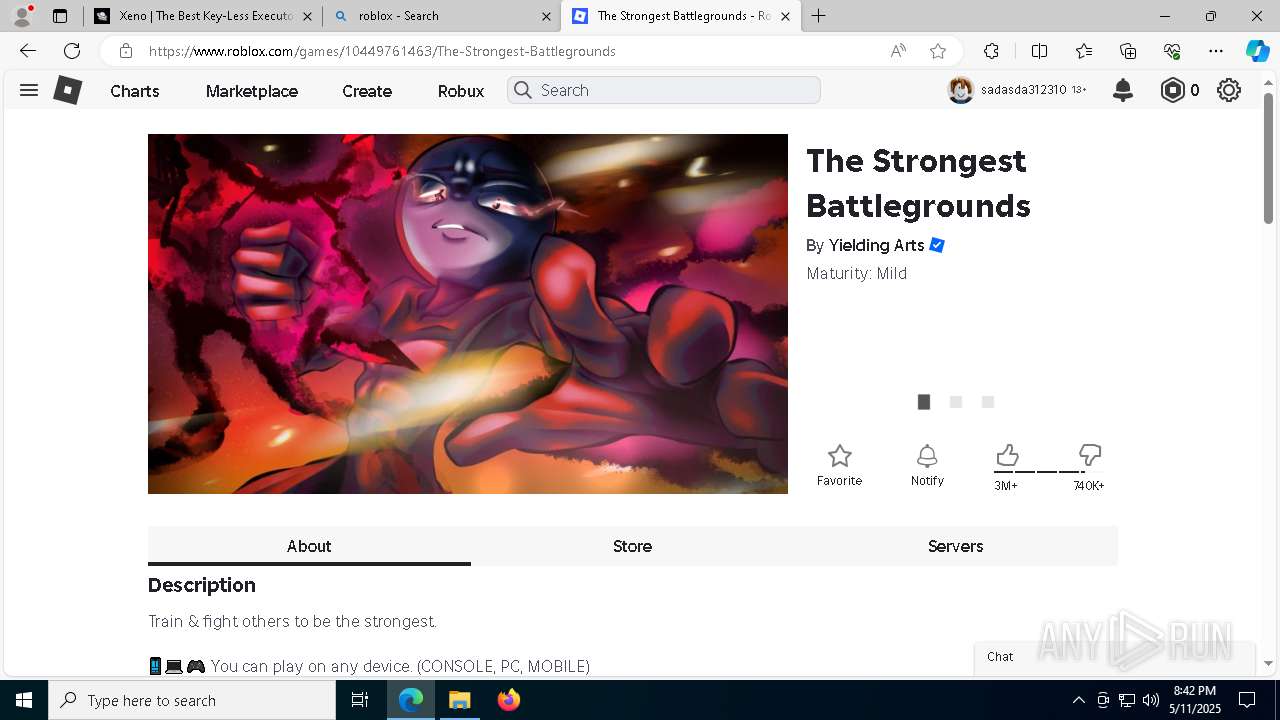The height and width of the screenshot is (720, 1280).
Task: Open the Robux balance icon
Action: click(1172, 90)
